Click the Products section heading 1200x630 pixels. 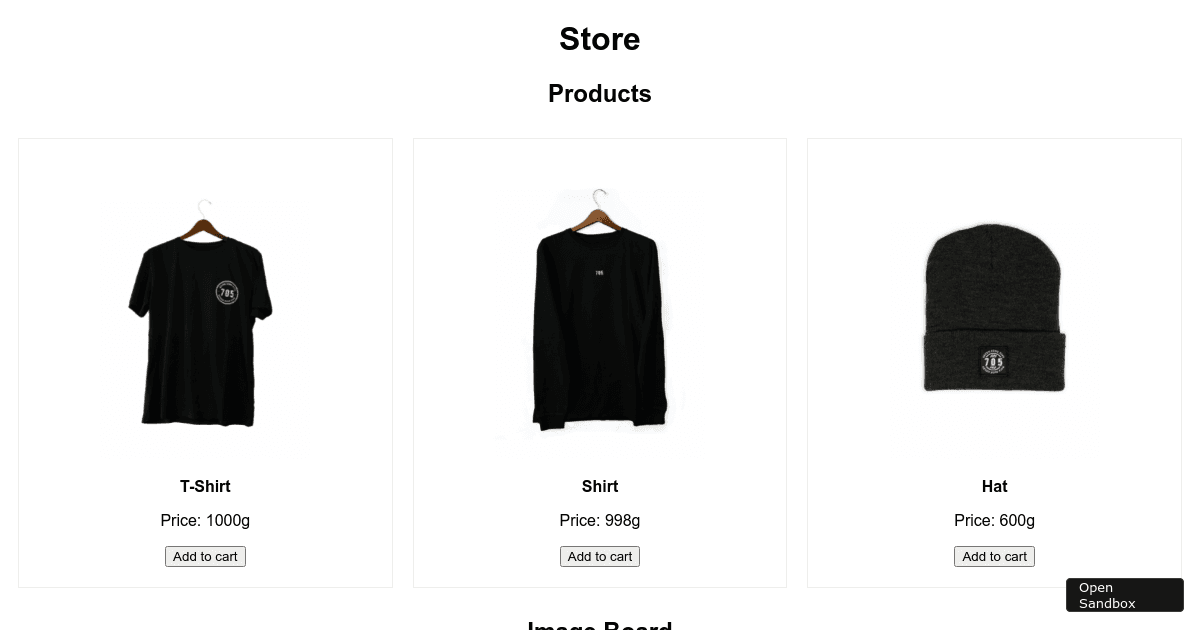pyautogui.click(x=600, y=94)
